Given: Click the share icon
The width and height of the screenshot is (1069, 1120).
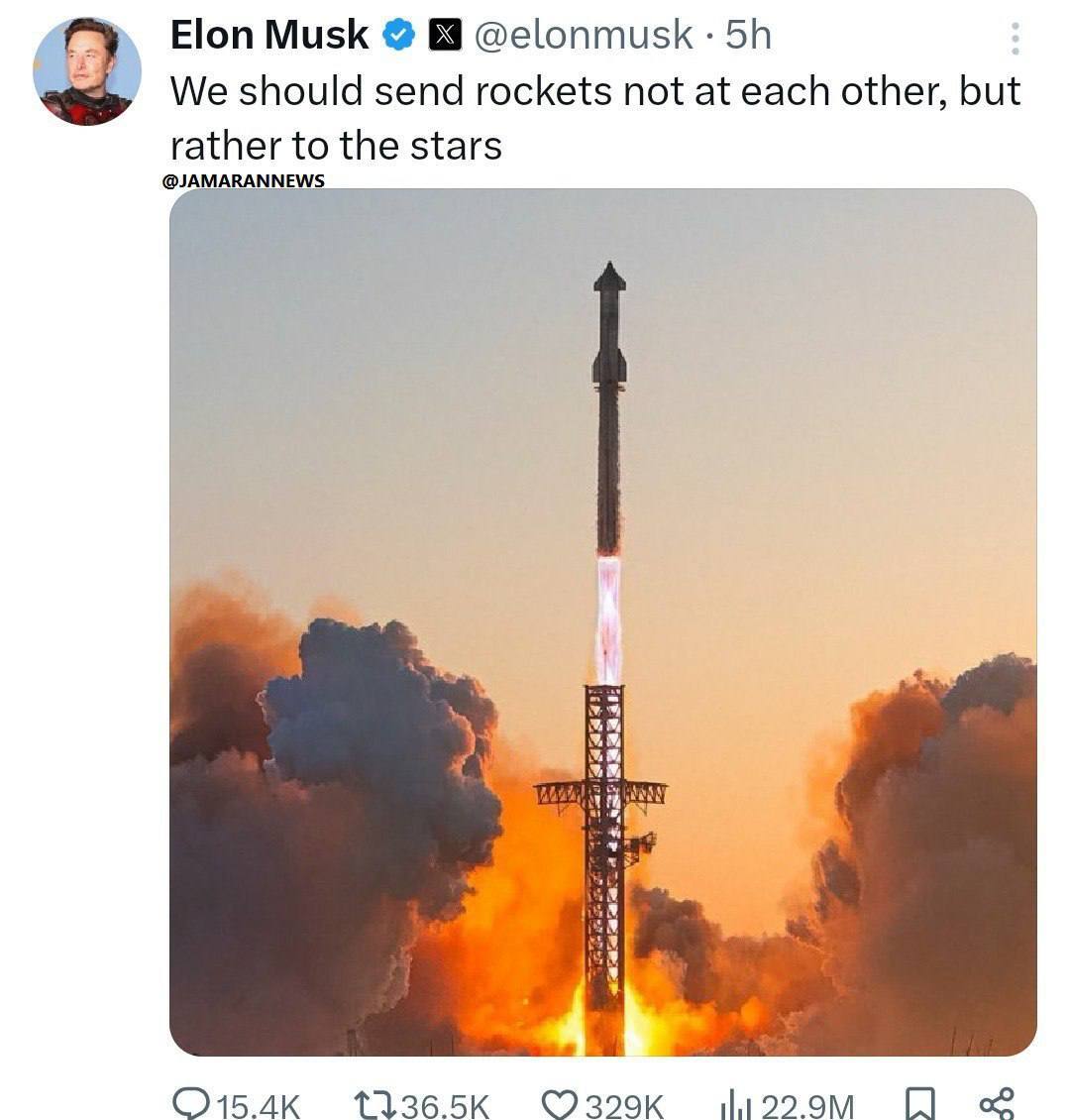Looking at the screenshot, I should (996, 1103).
